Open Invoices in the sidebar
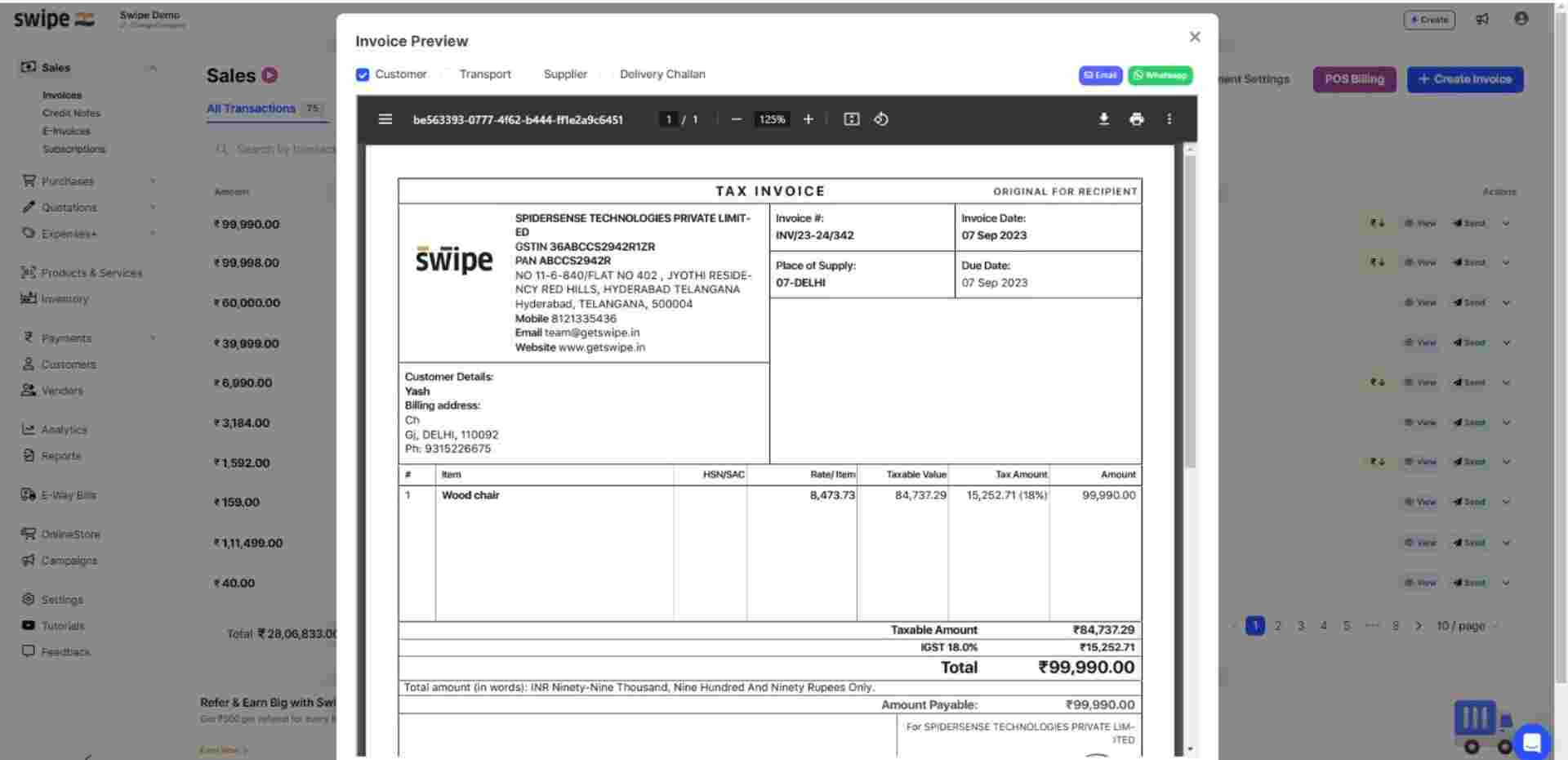Screen dimensions: 1568x760 coord(62,96)
